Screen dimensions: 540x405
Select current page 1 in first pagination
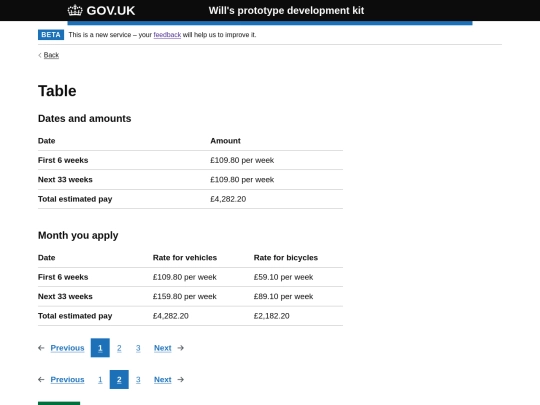tap(100, 348)
